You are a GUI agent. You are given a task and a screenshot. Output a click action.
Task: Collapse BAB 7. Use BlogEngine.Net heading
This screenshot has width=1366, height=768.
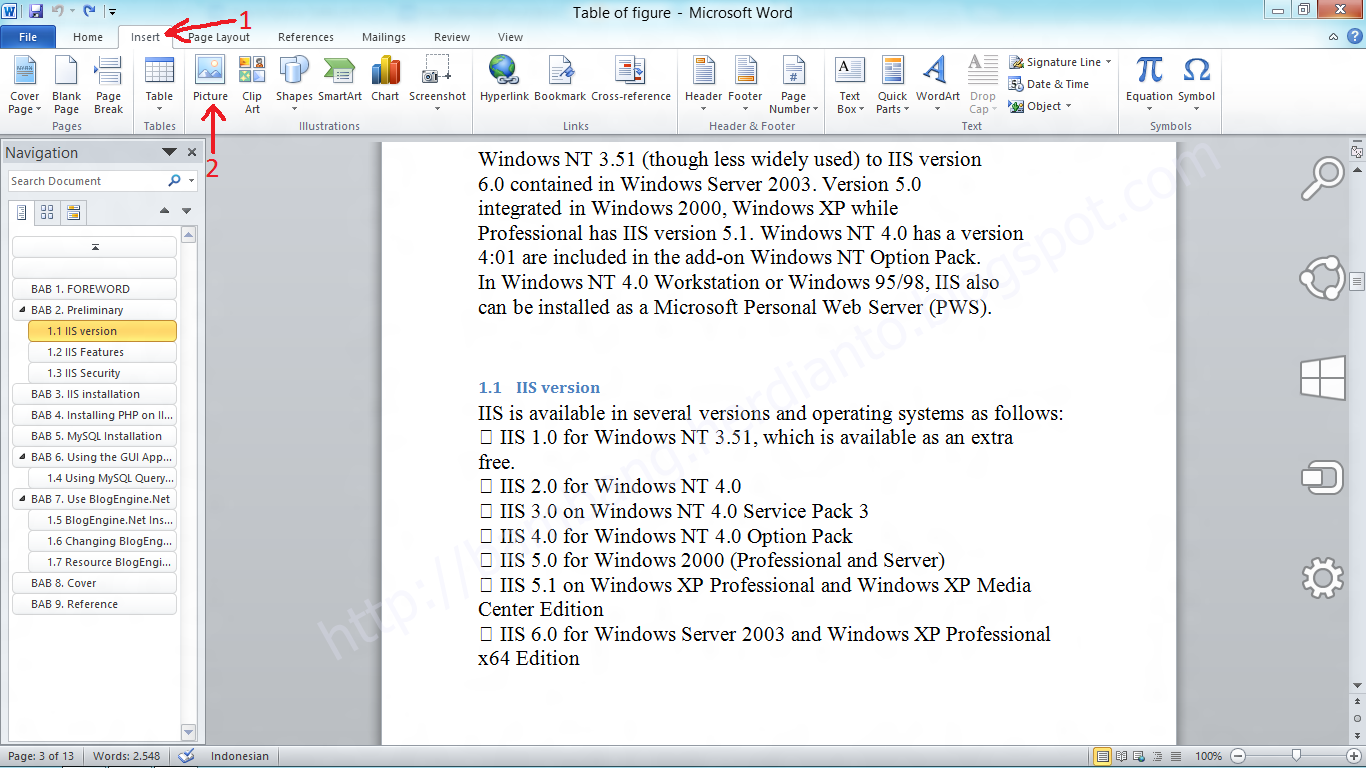point(22,499)
